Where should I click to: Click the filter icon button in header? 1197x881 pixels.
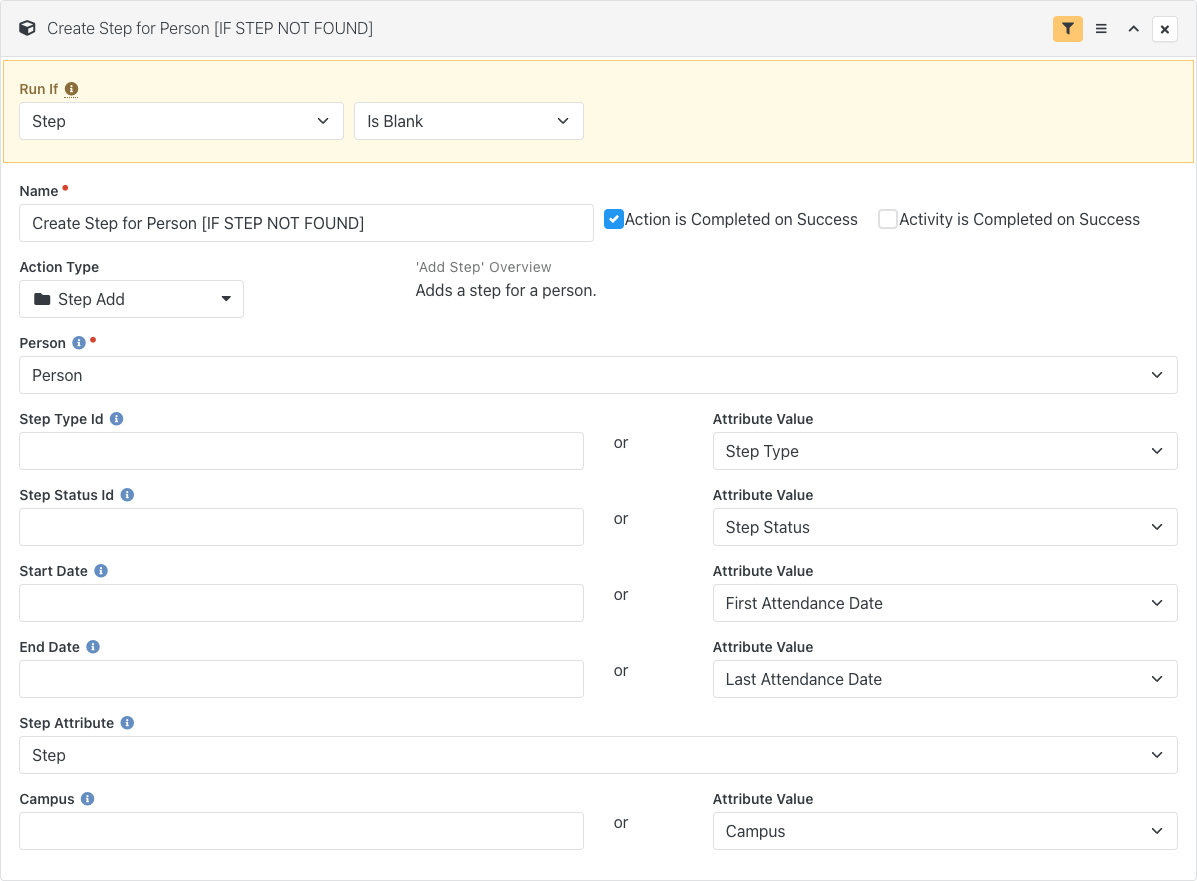[1067, 29]
